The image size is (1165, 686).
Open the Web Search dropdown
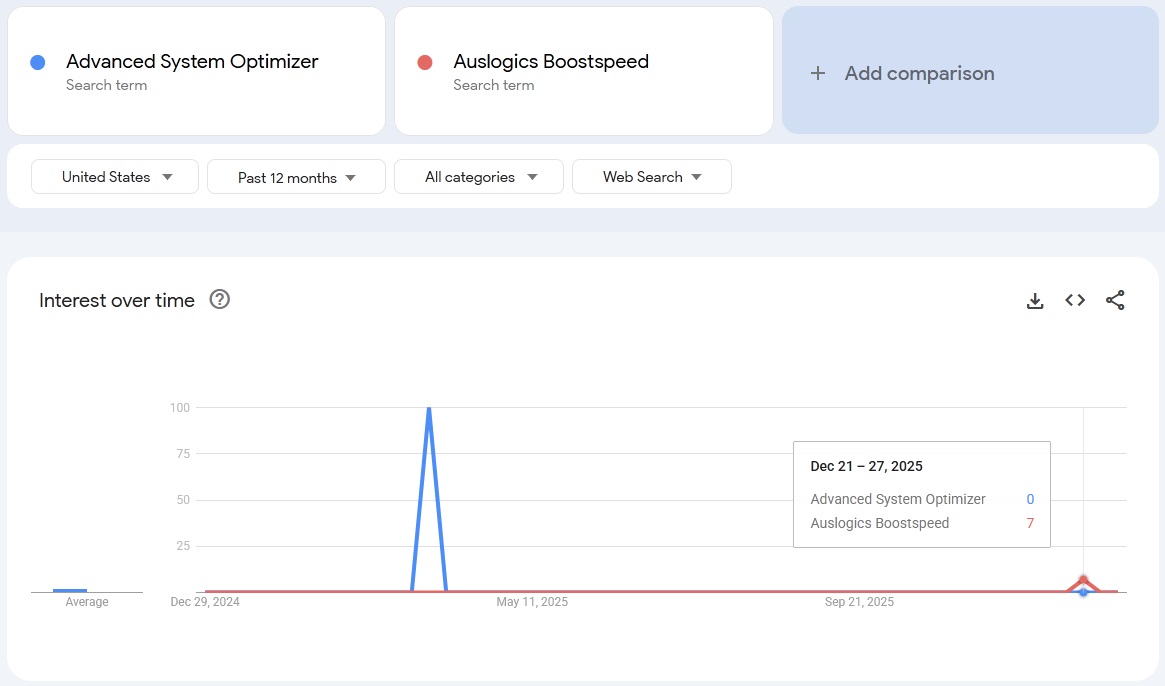[x=651, y=176]
